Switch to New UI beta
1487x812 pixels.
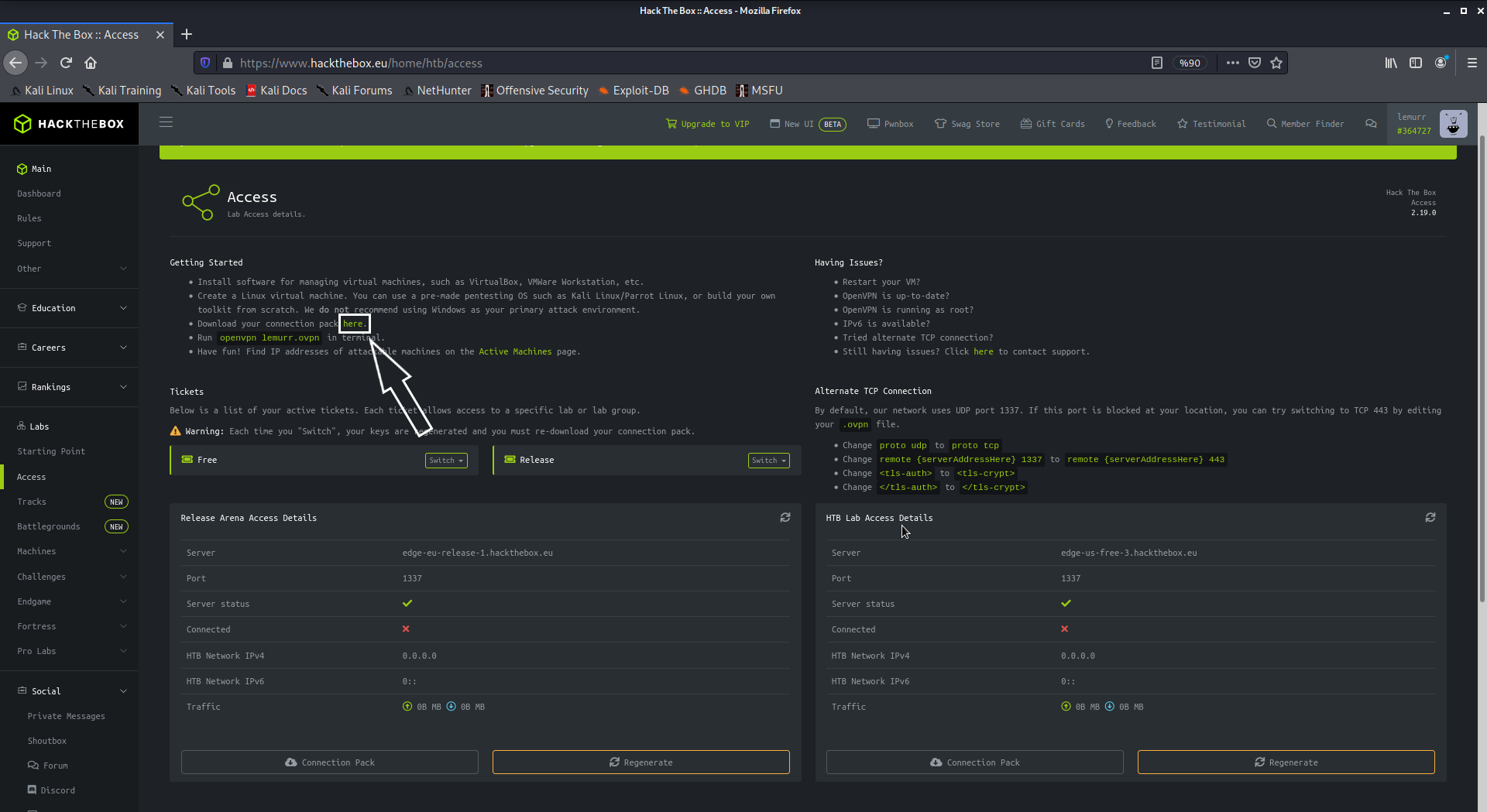tap(808, 124)
